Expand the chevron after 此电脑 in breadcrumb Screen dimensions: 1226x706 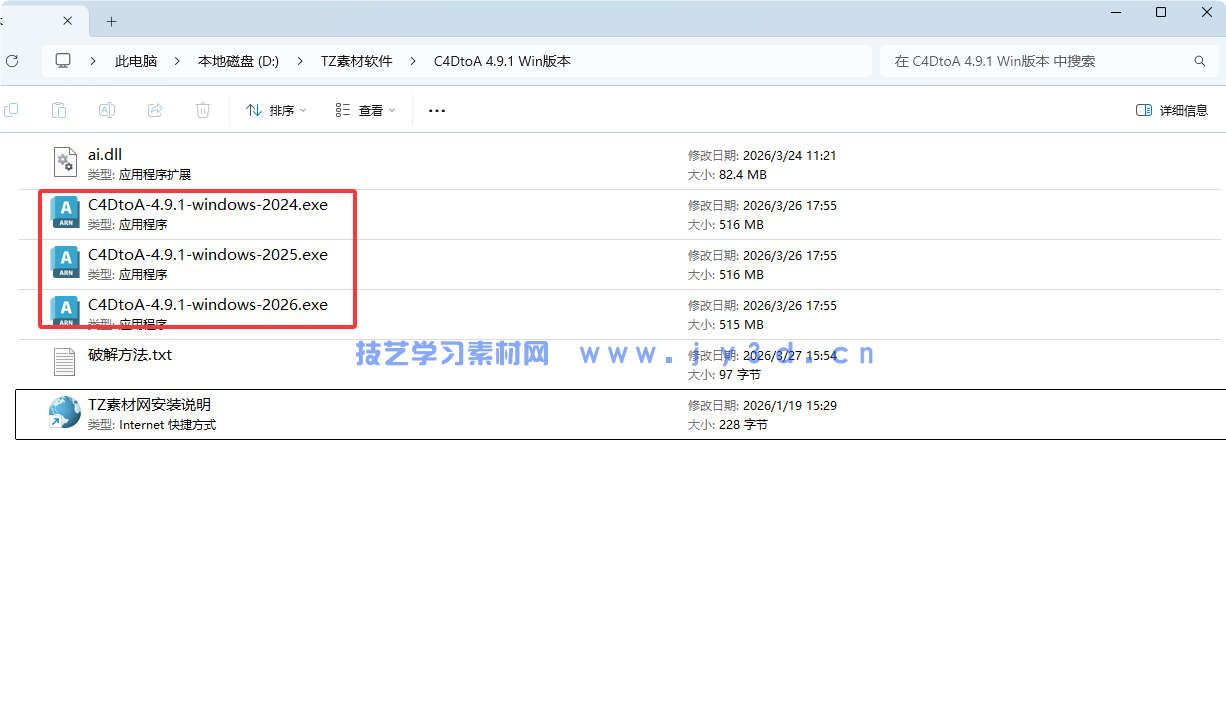click(176, 61)
